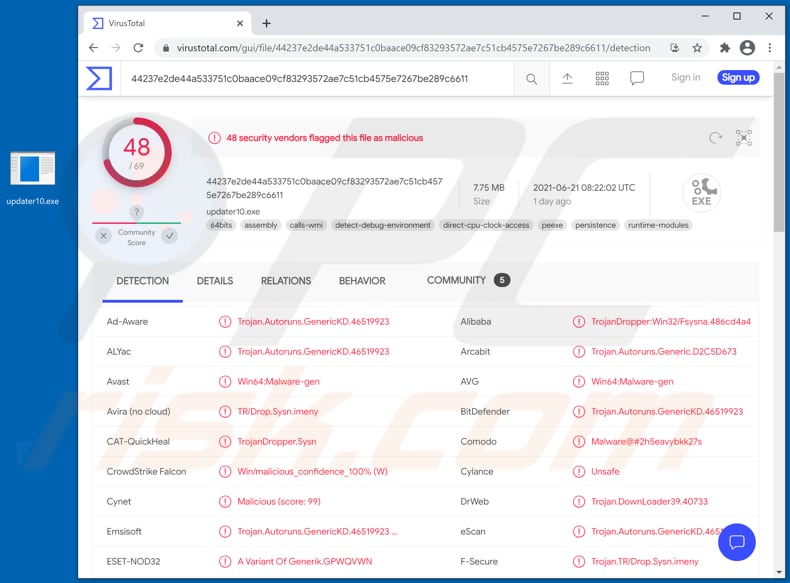Viewport: 790px width, 583px height.
Task: Click browser back arrow
Action: 94,48
